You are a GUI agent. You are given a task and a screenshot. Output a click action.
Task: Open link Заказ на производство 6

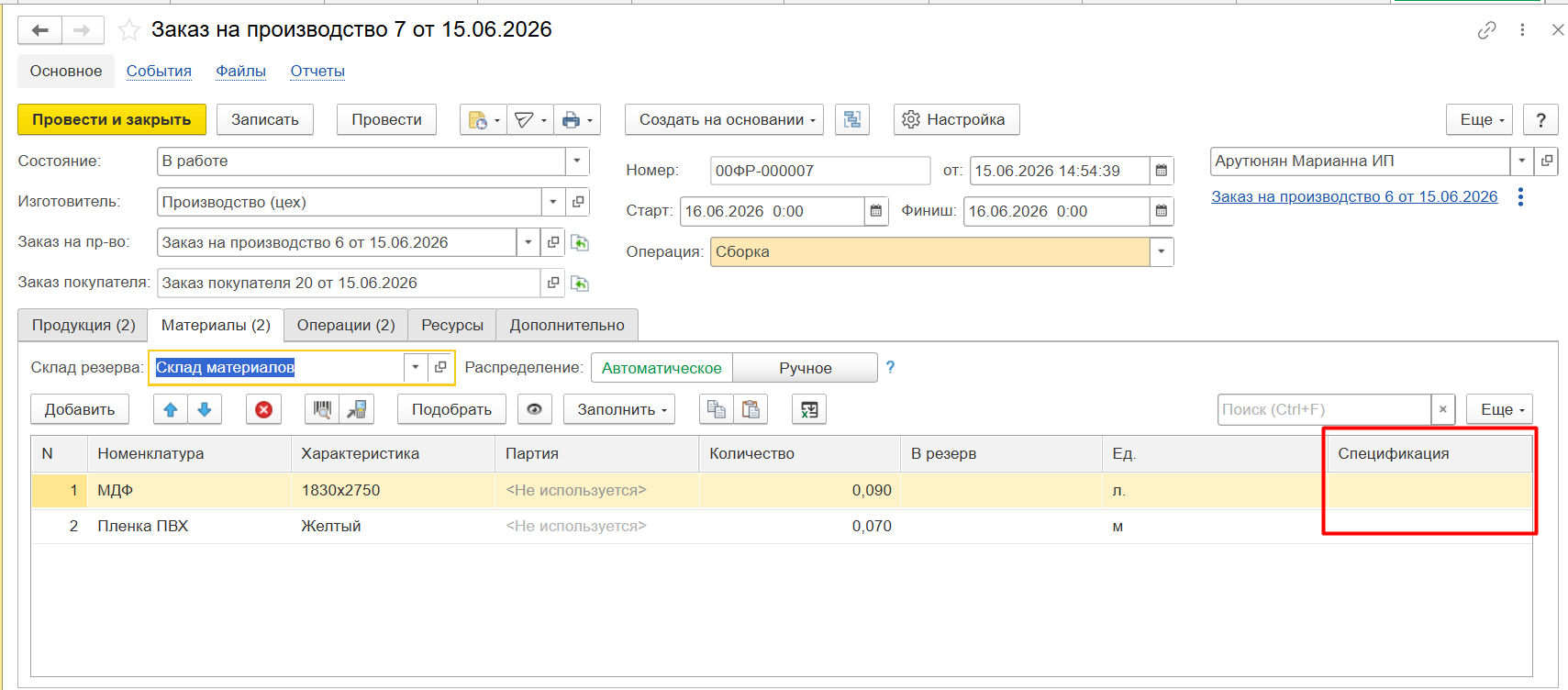coord(1354,196)
